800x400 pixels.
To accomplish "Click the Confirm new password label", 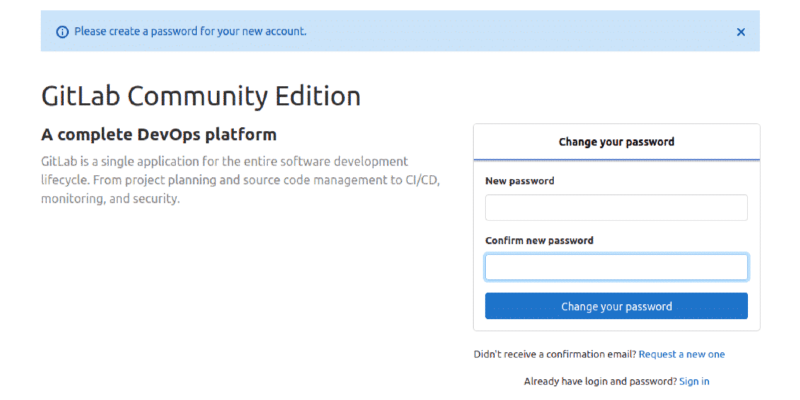I will (x=539, y=241).
